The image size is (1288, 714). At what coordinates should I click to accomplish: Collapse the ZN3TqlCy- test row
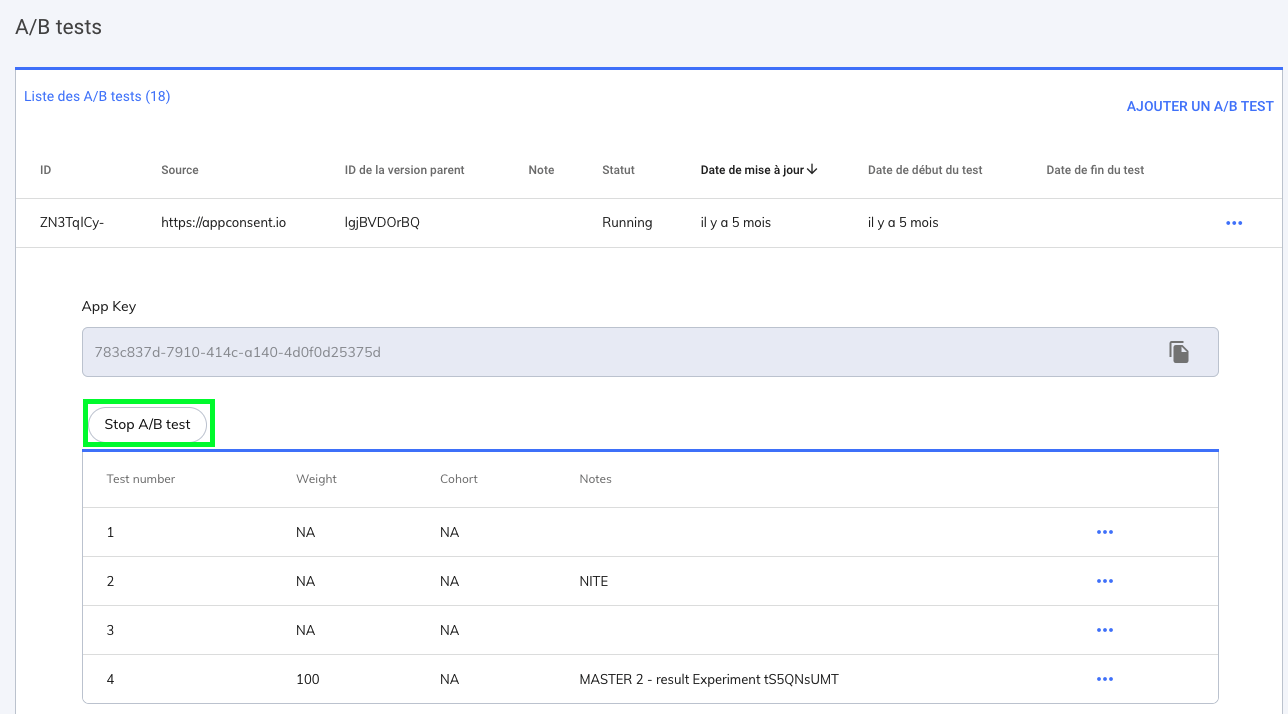72,223
